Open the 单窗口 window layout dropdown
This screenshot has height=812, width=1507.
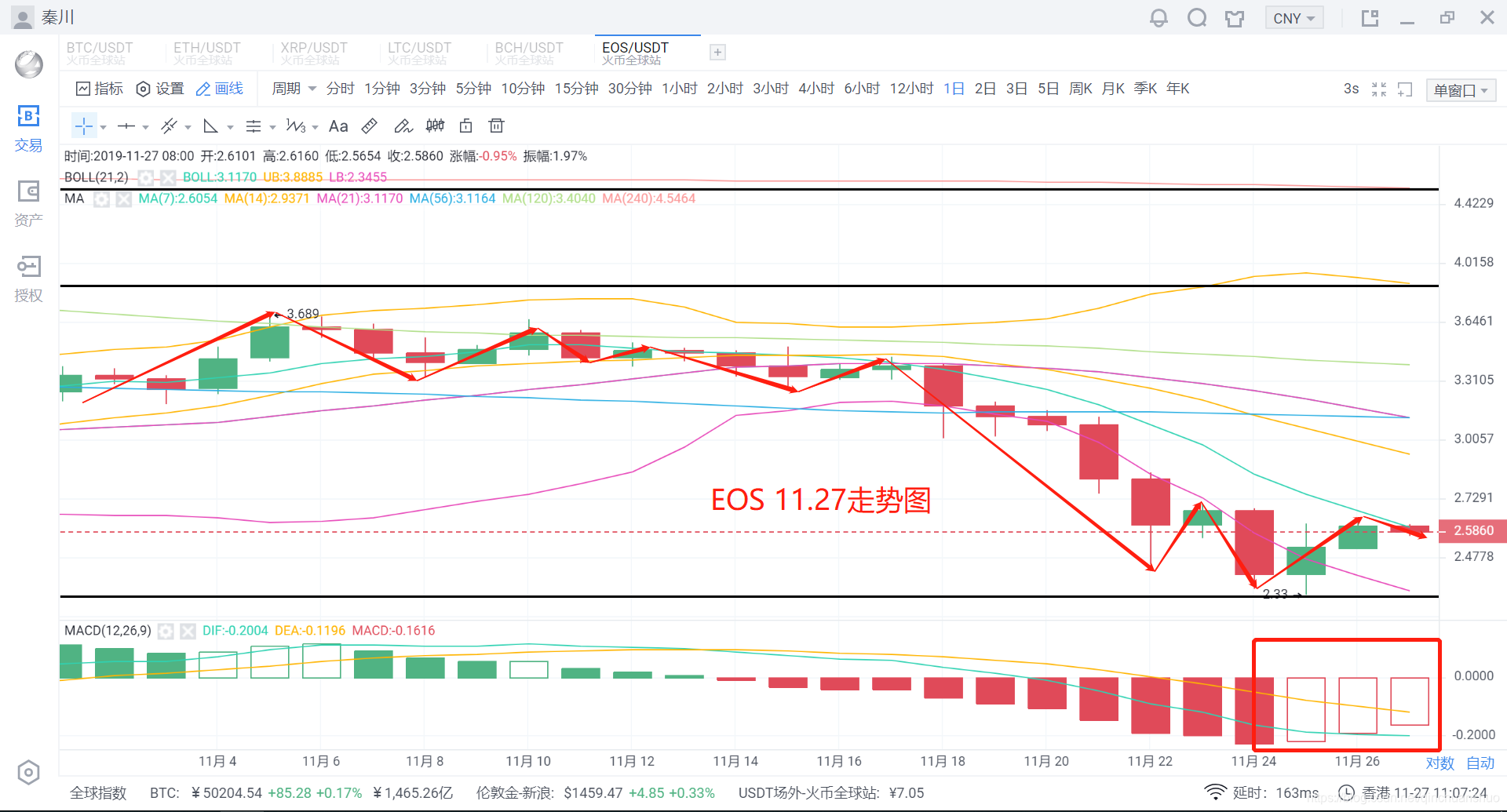pyautogui.click(x=1461, y=90)
